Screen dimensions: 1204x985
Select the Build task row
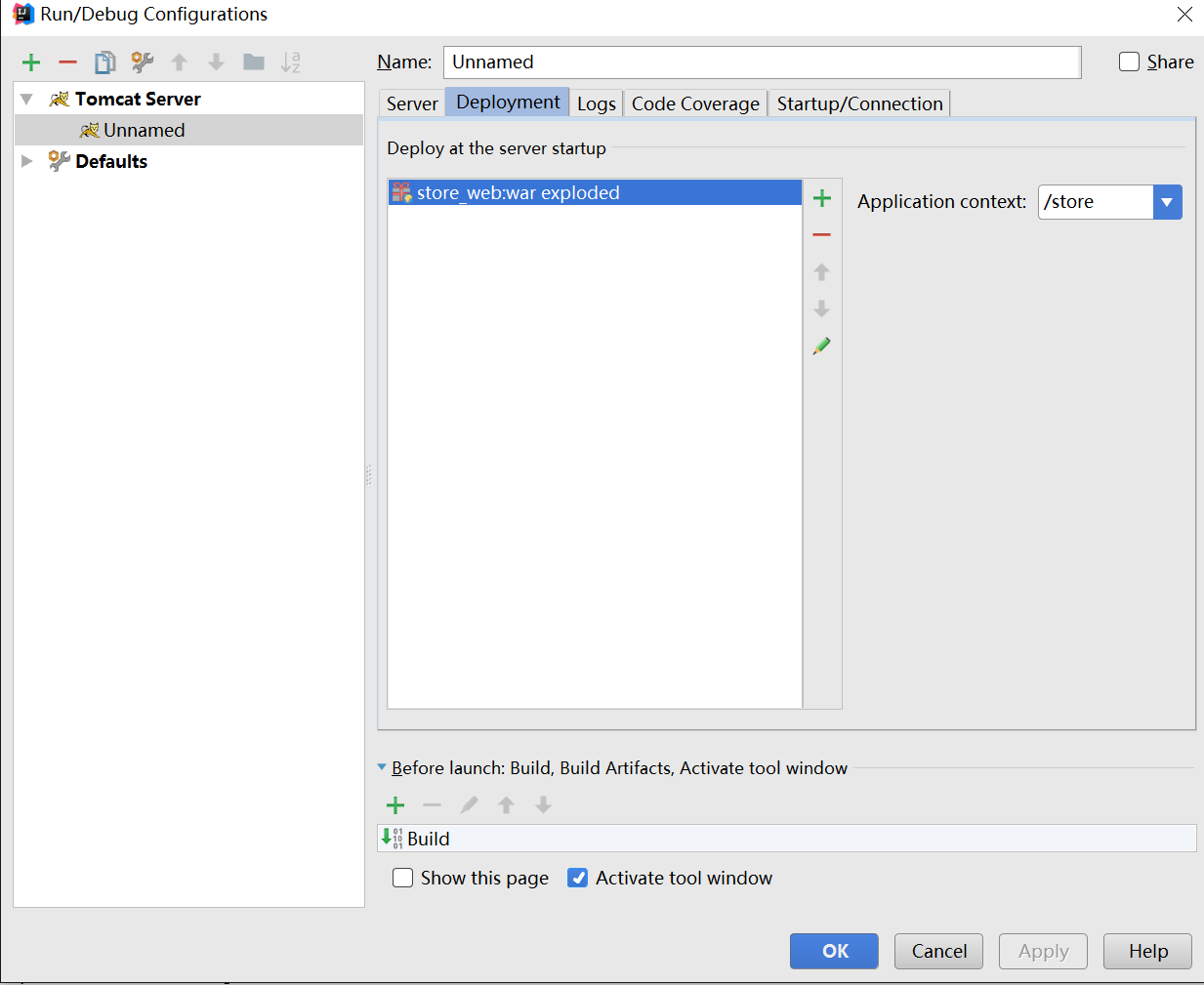787,839
